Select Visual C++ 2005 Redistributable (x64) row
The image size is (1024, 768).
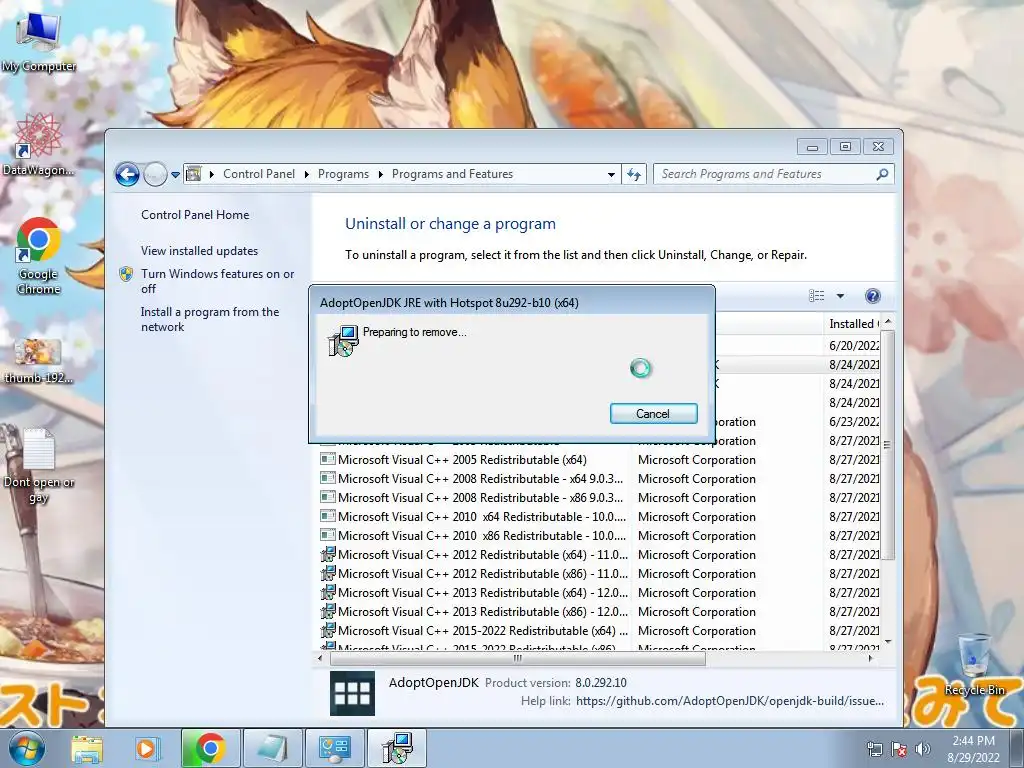[600, 460]
